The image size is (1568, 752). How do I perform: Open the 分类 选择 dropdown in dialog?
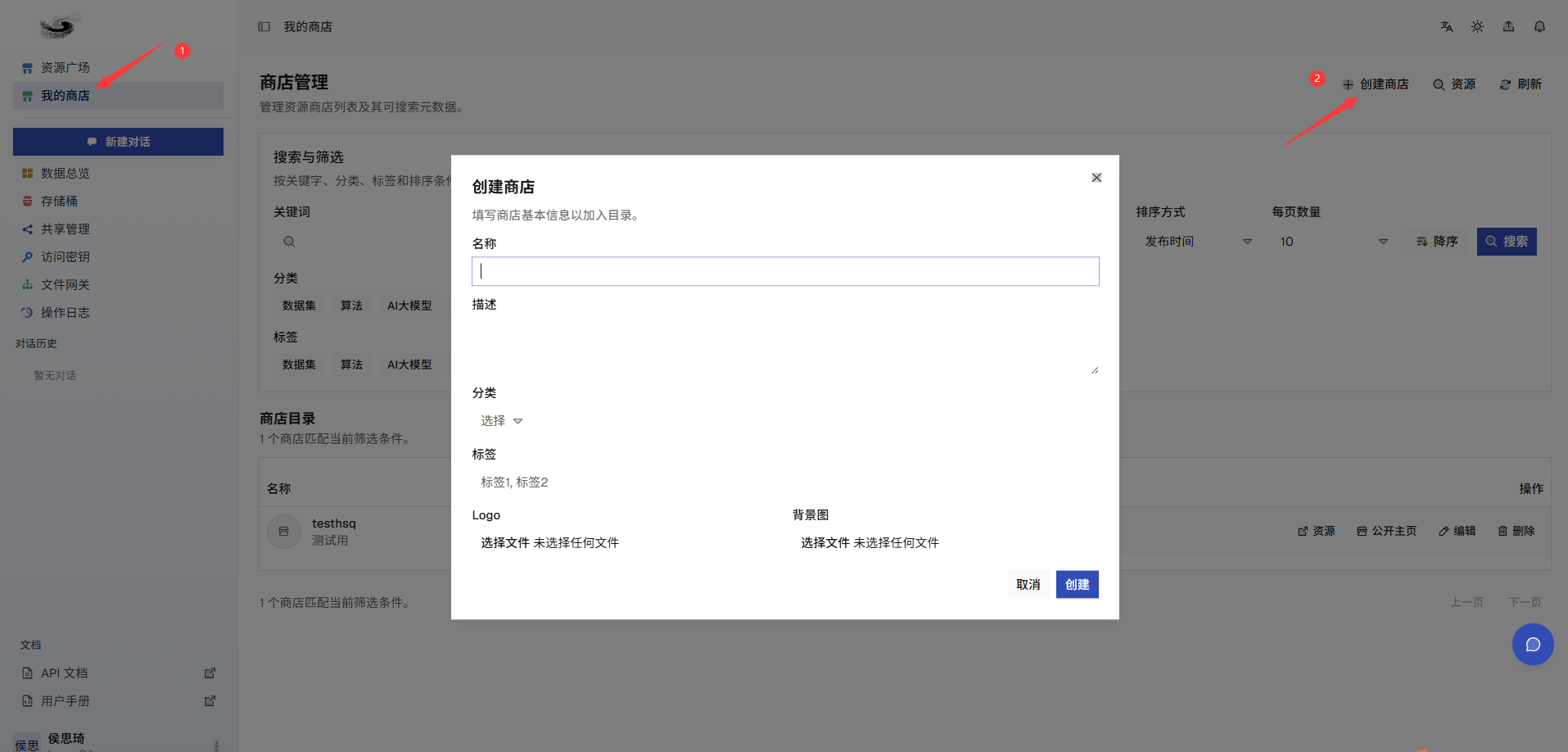coord(501,421)
